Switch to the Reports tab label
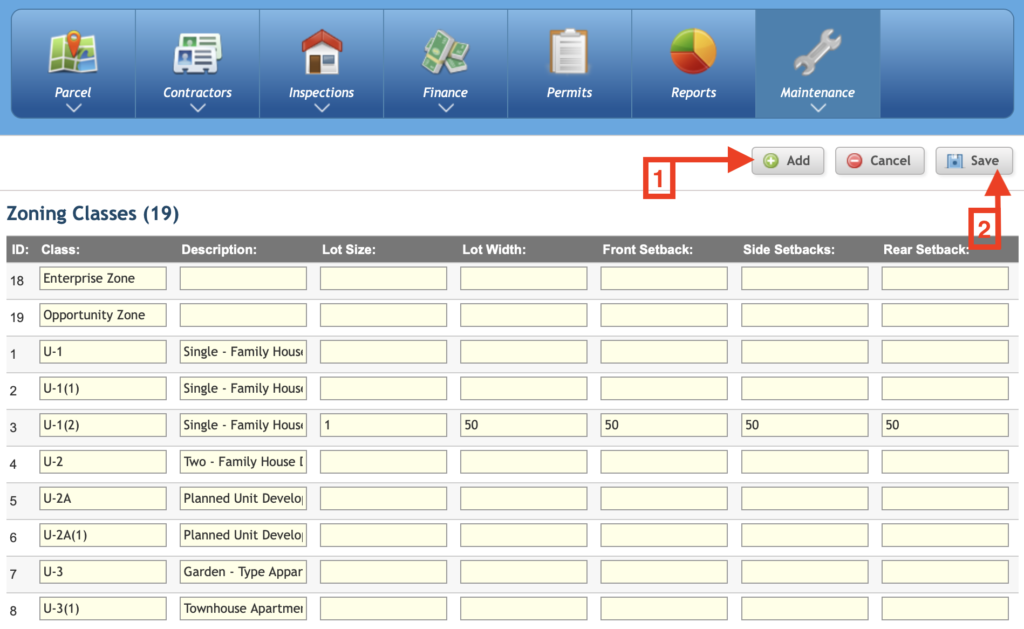1024x629 pixels. (x=694, y=93)
